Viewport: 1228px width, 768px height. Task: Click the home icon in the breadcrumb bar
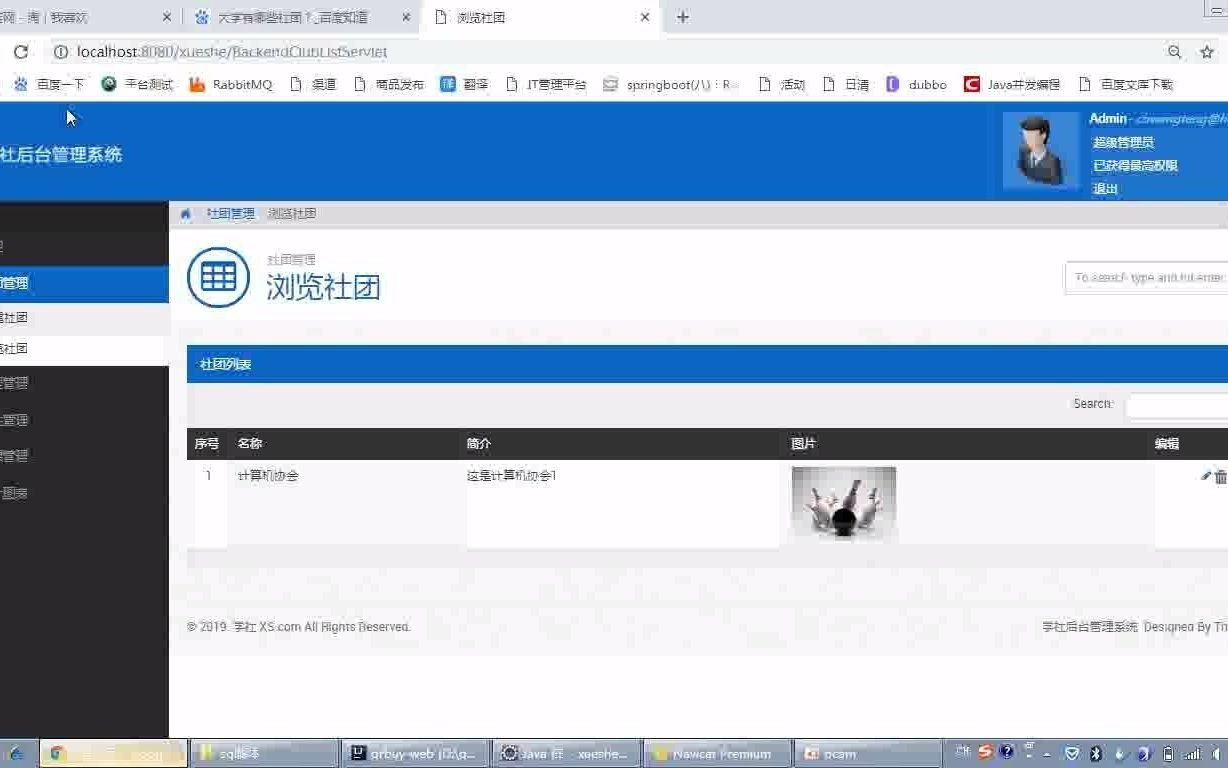click(x=185, y=213)
